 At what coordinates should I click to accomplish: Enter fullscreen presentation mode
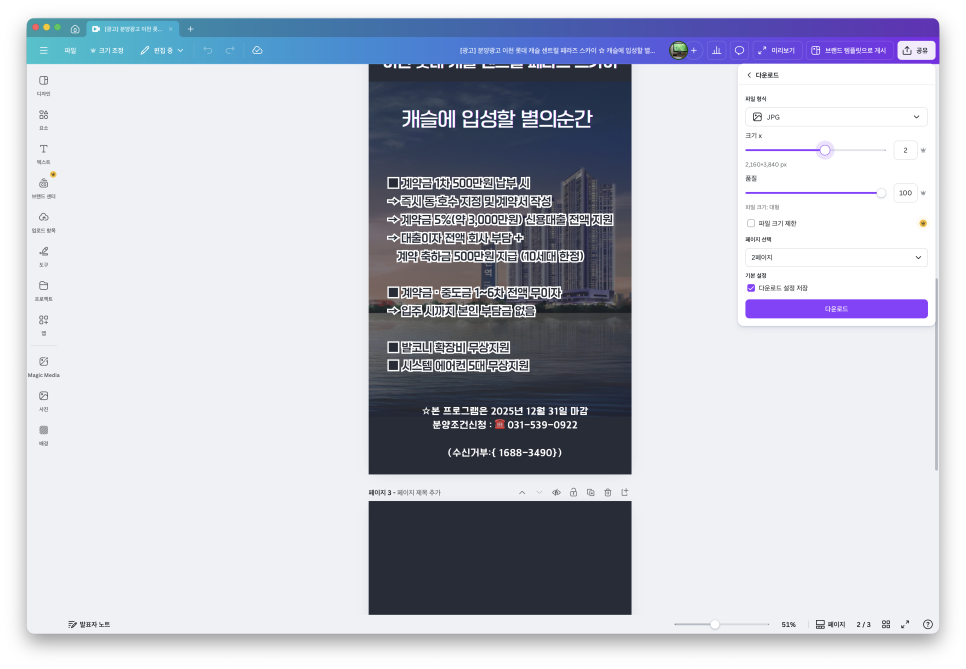tap(905, 624)
